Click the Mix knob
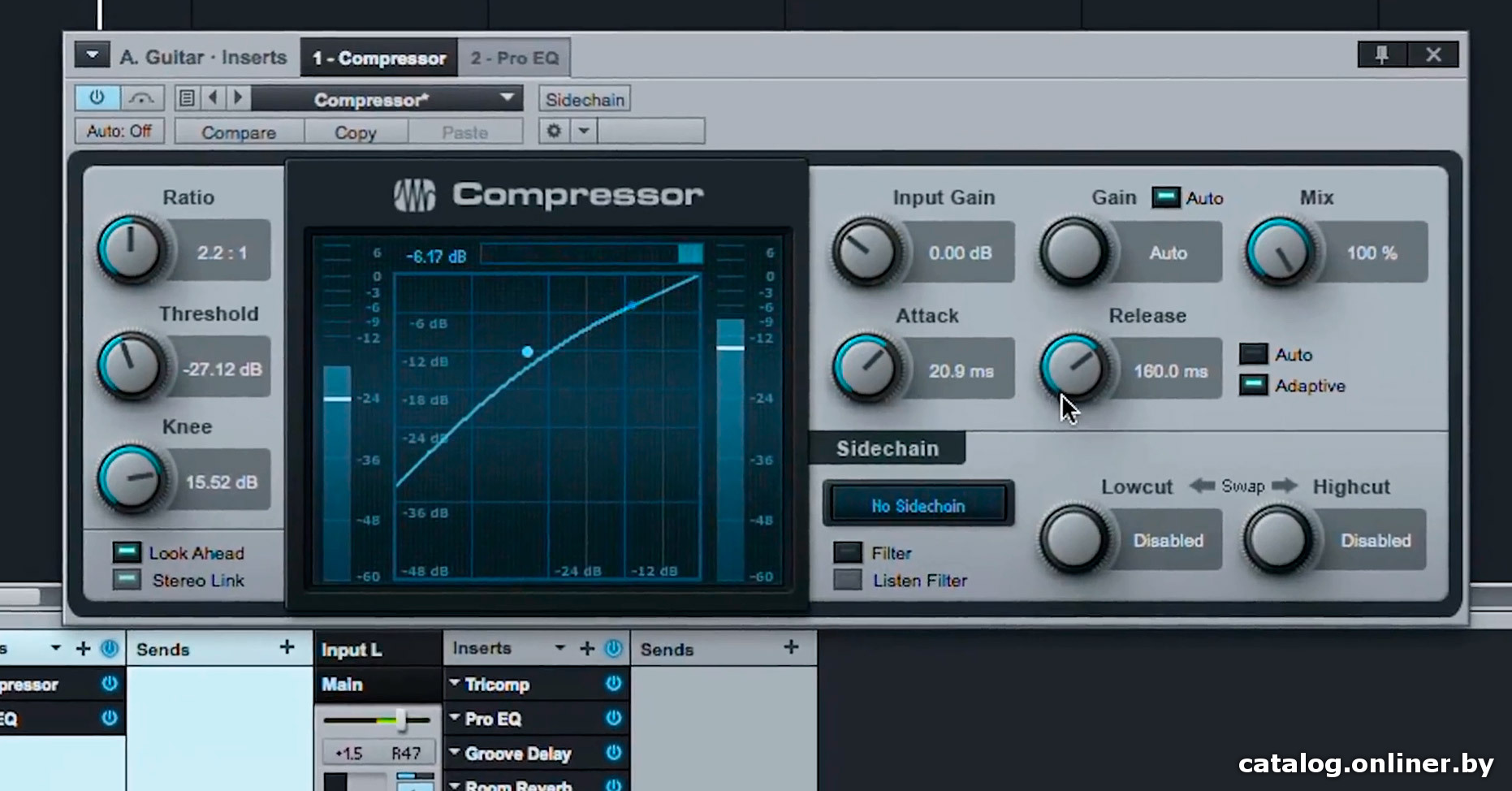This screenshot has height=791, width=1512. (1281, 252)
